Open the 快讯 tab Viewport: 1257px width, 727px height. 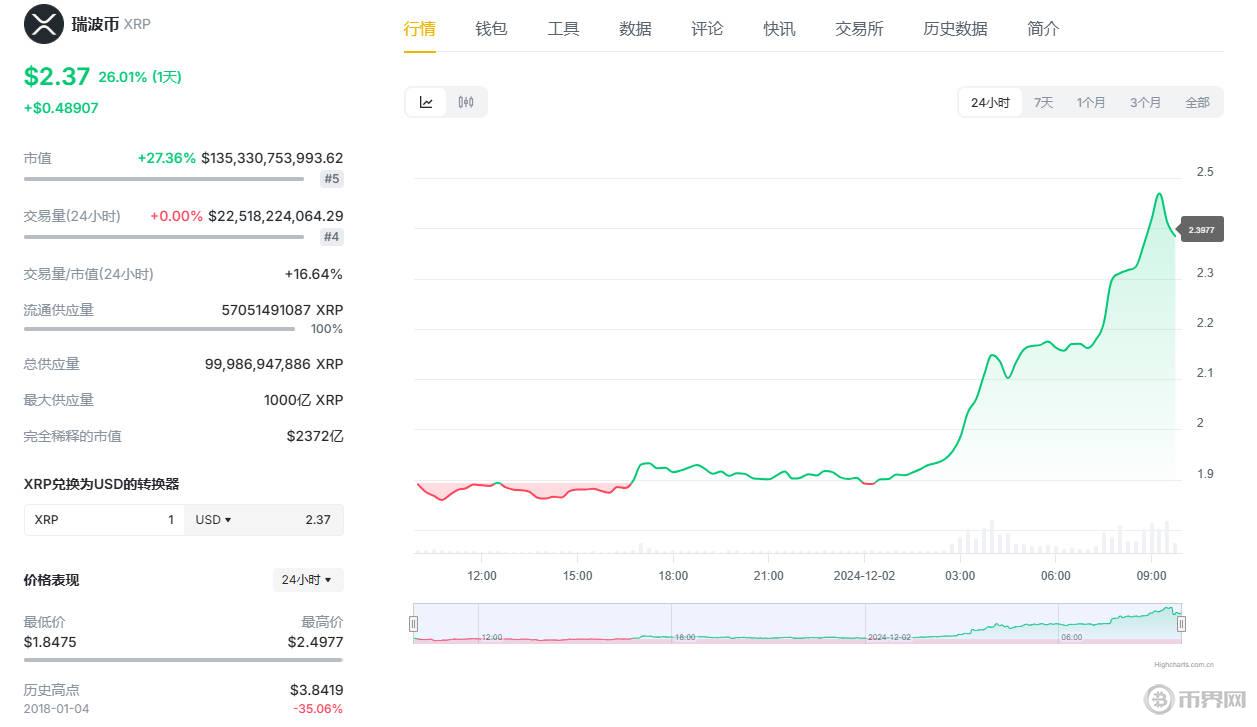pos(779,29)
